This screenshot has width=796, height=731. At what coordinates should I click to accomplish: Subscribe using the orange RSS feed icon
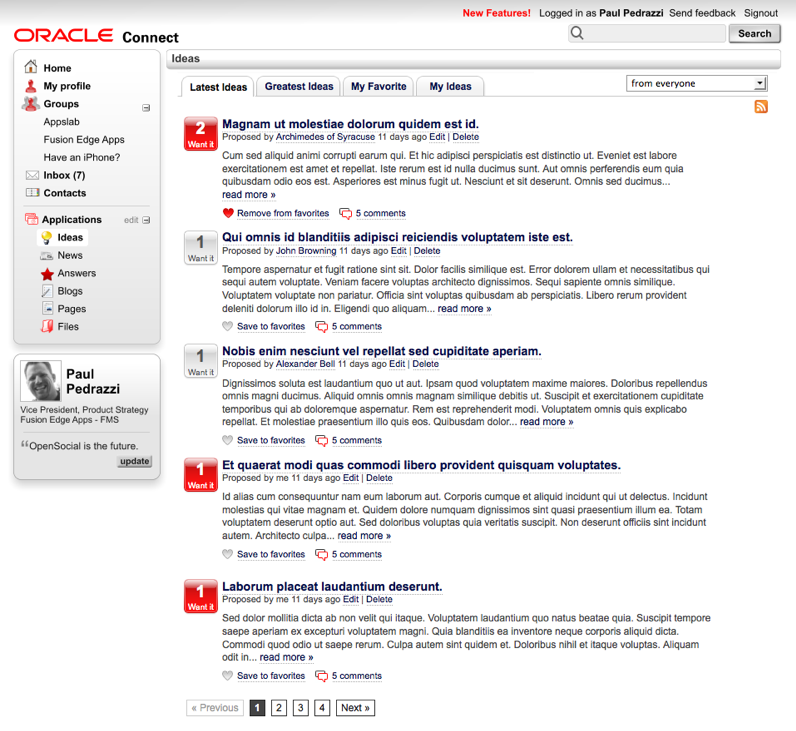tap(760, 107)
